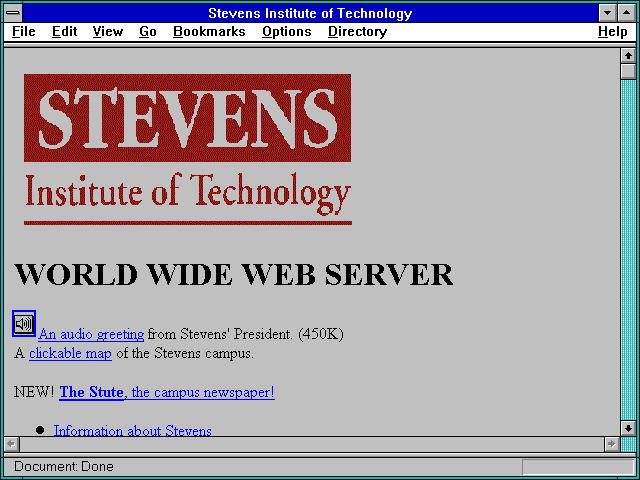The image size is (640, 480).
Task: Open the Edit menu
Action: pos(64,32)
